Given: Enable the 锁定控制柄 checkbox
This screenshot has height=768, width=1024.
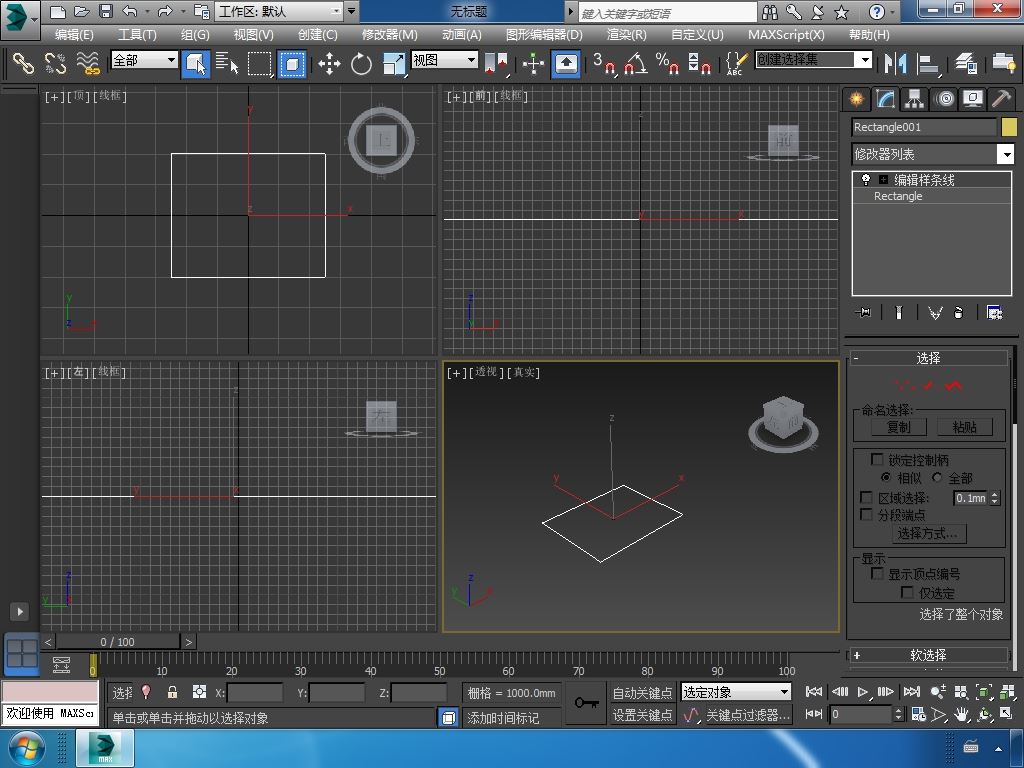Looking at the screenshot, I should tap(877, 460).
